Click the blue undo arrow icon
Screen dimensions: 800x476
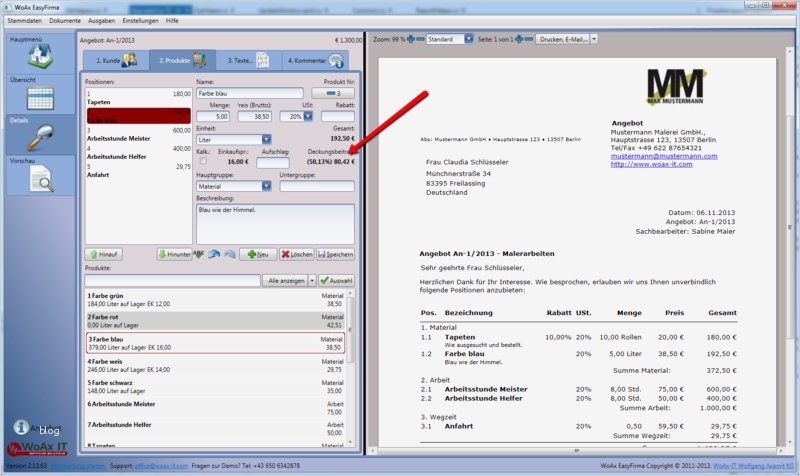[214, 254]
